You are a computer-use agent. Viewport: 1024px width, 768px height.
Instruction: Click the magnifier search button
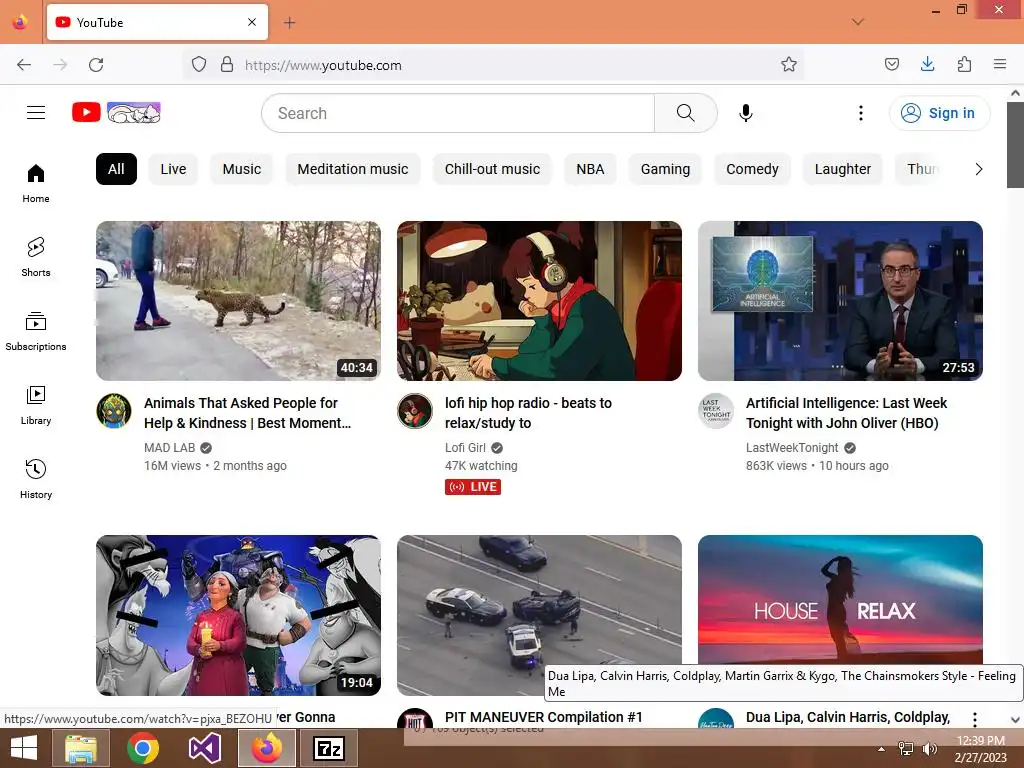pyautogui.click(x=686, y=113)
